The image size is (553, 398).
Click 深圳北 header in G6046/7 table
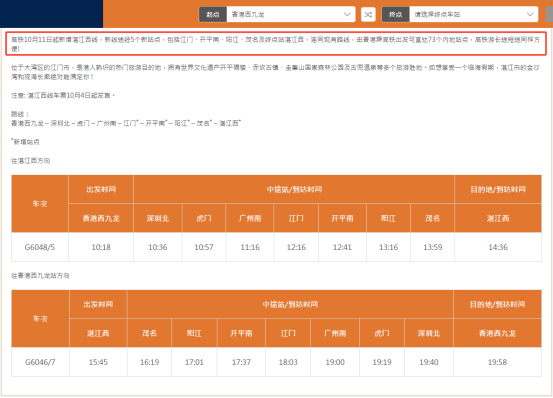[x=429, y=333]
